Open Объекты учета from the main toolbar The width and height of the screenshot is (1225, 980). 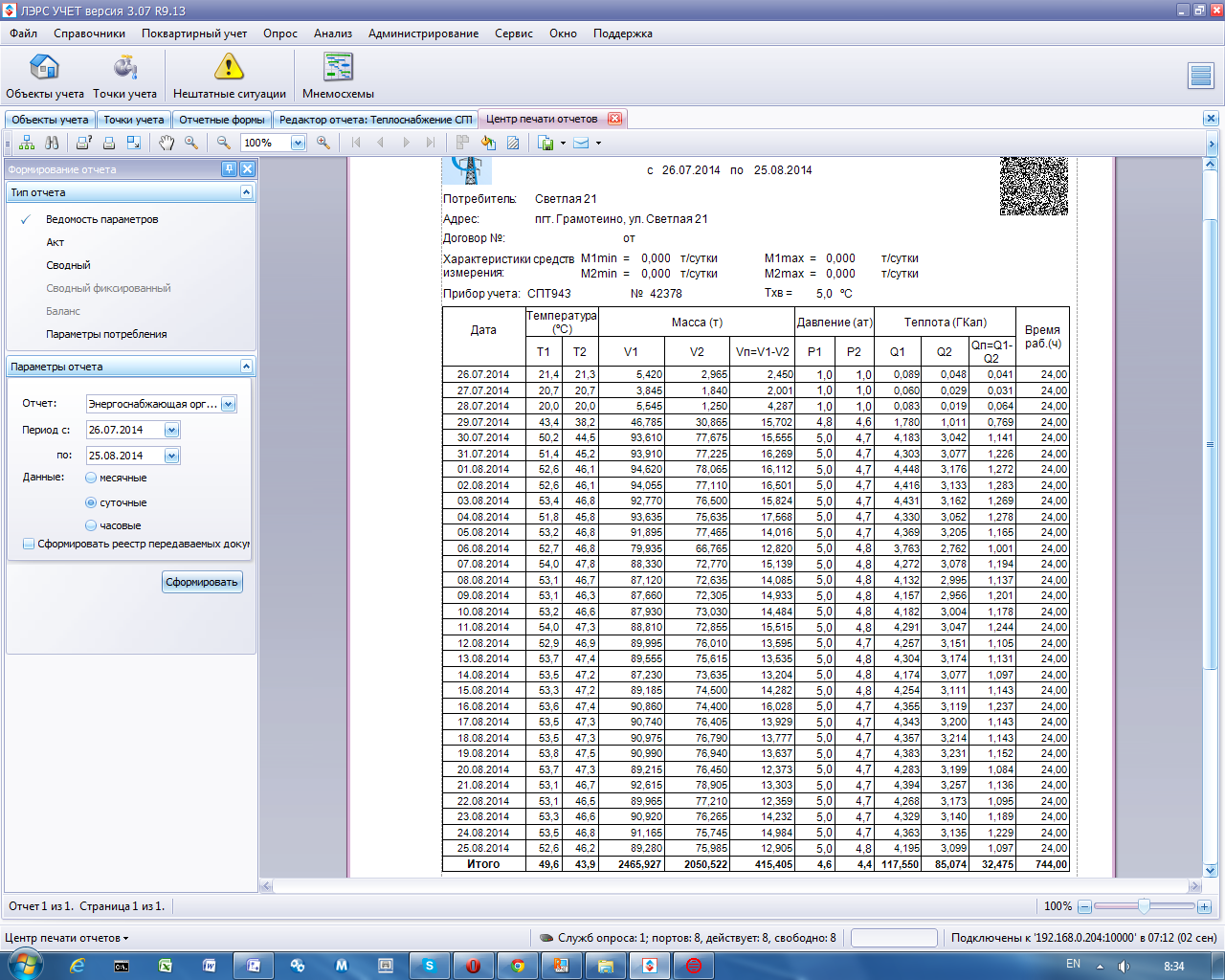45,76
